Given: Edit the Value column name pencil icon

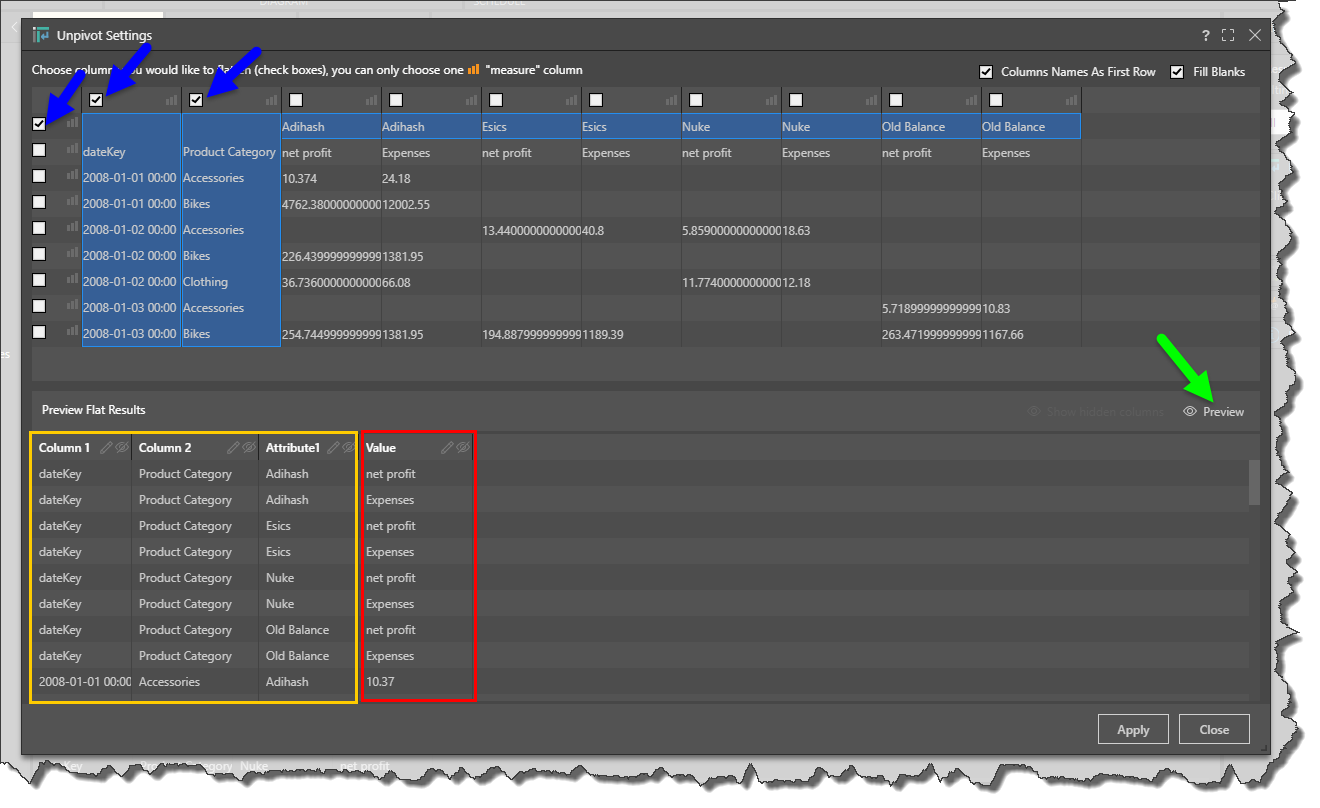Looking at the screenshot, I should click(447, 448).
